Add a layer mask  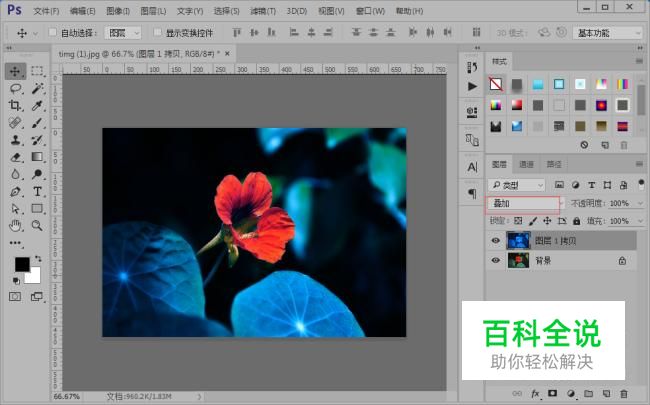[553, 393]
